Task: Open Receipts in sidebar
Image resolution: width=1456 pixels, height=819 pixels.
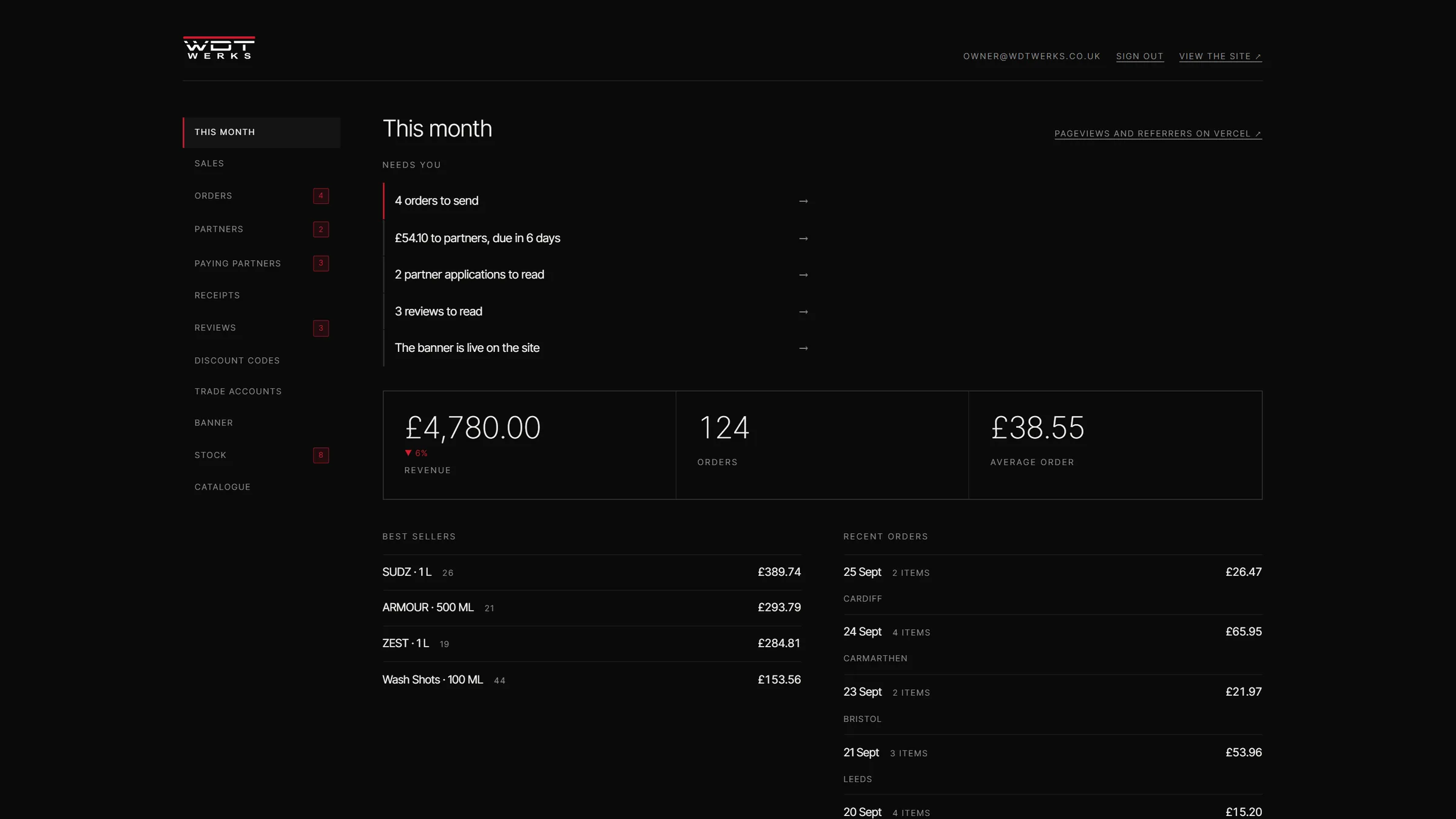Action: pos(261,295)
